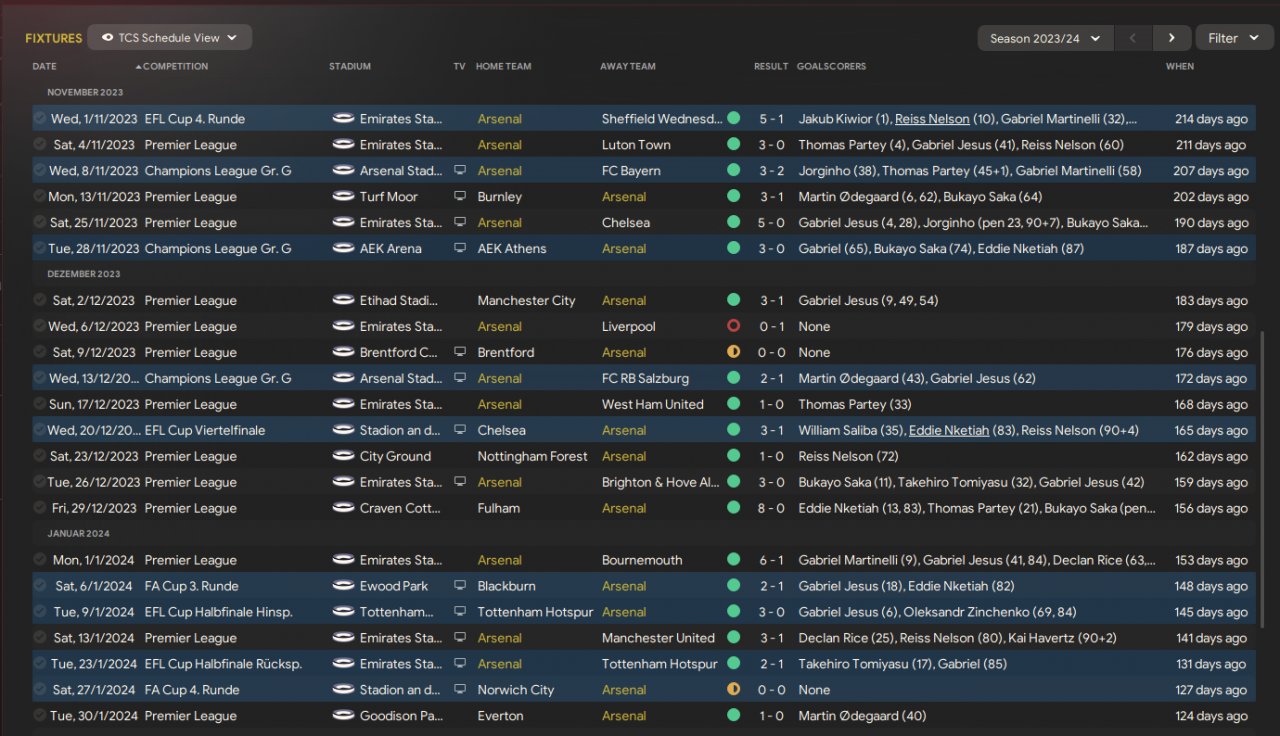Click the green win indicator for the Luton Town match
The height and width of the screenshot is (736, 1280).
coord(734,145)
